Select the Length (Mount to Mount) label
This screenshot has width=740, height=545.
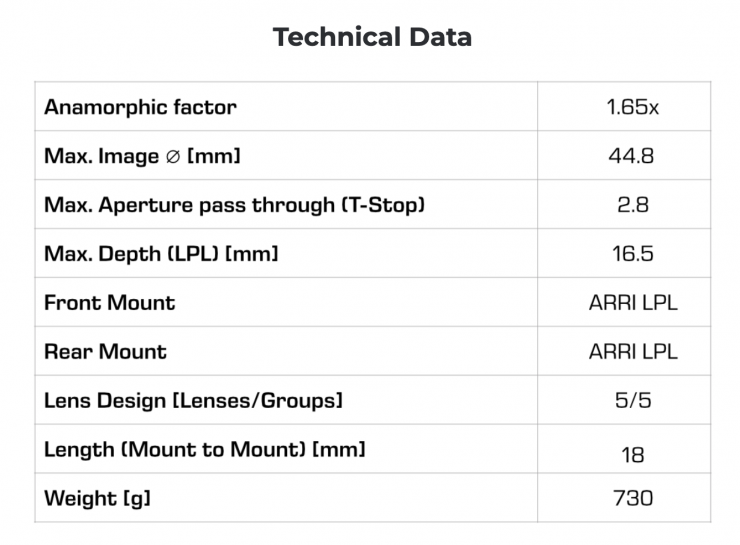pos(205,449)
